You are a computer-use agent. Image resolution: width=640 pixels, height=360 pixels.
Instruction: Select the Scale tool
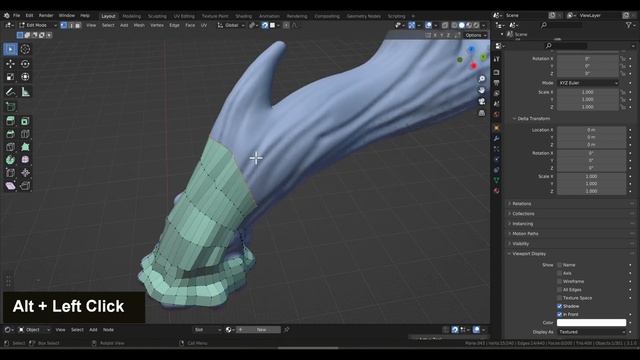pos(11,77)
